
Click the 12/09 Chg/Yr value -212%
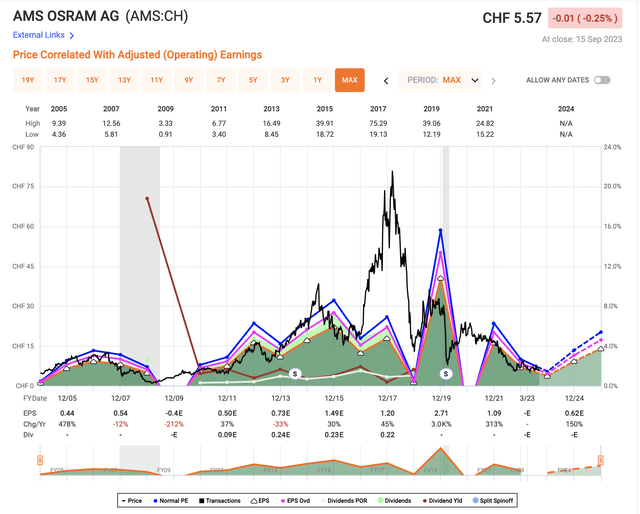pos(174,424)
